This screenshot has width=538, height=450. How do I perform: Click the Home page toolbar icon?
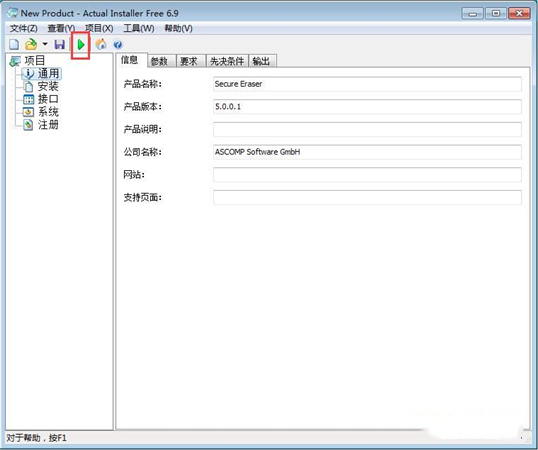[101, 44]
